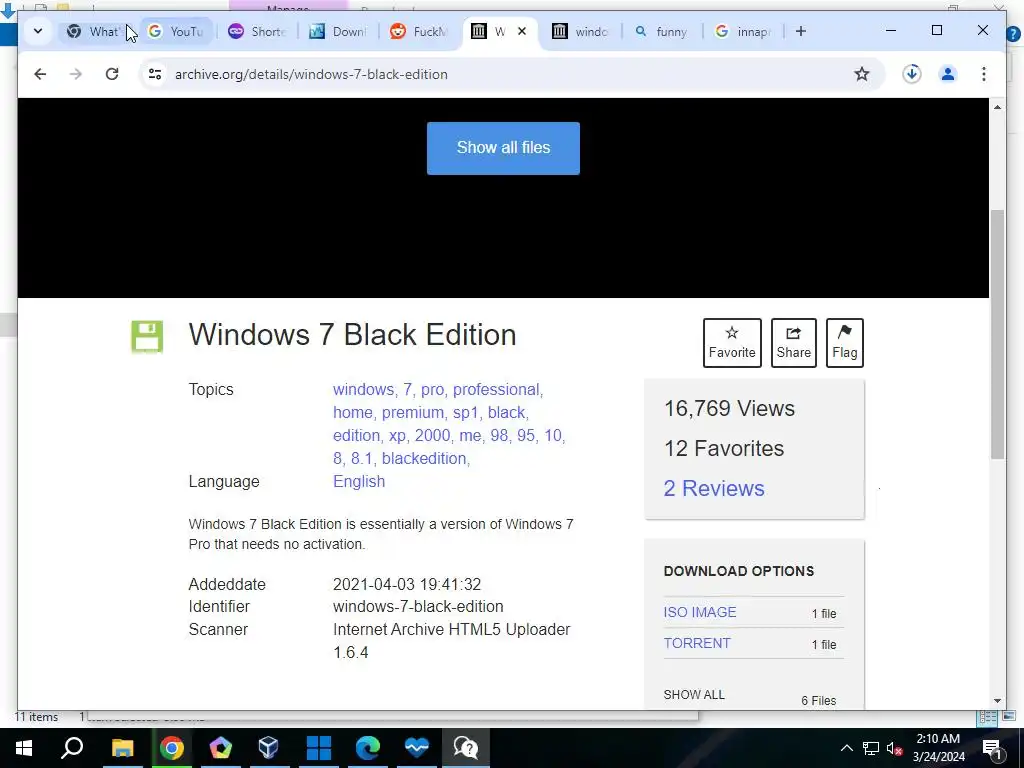The width and height of the screenshot is (1024, 768).
Task: Open Chrome downloads icon
Action: [x=912, y=74]
